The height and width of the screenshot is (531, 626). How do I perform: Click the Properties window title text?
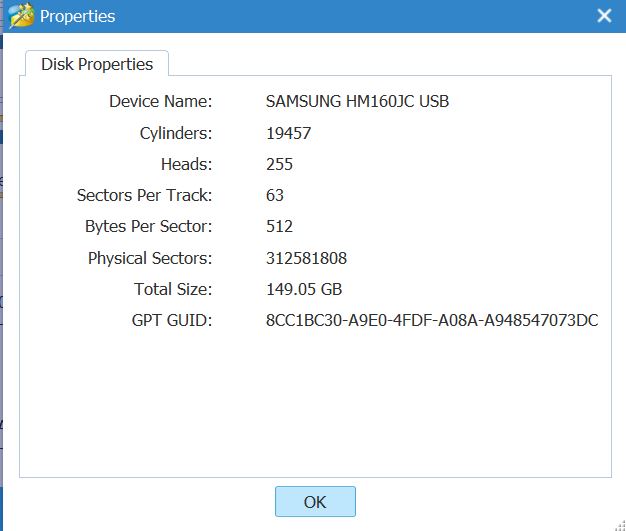pyautogui.click(x=77, y=16)
